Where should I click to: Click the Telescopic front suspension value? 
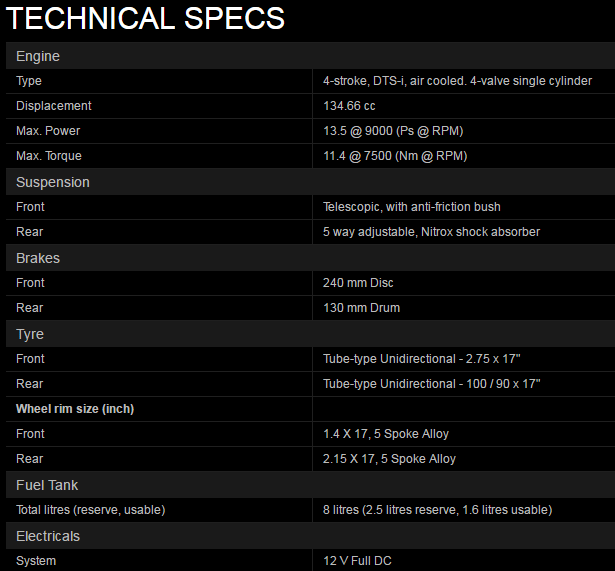tap(411, 207)
